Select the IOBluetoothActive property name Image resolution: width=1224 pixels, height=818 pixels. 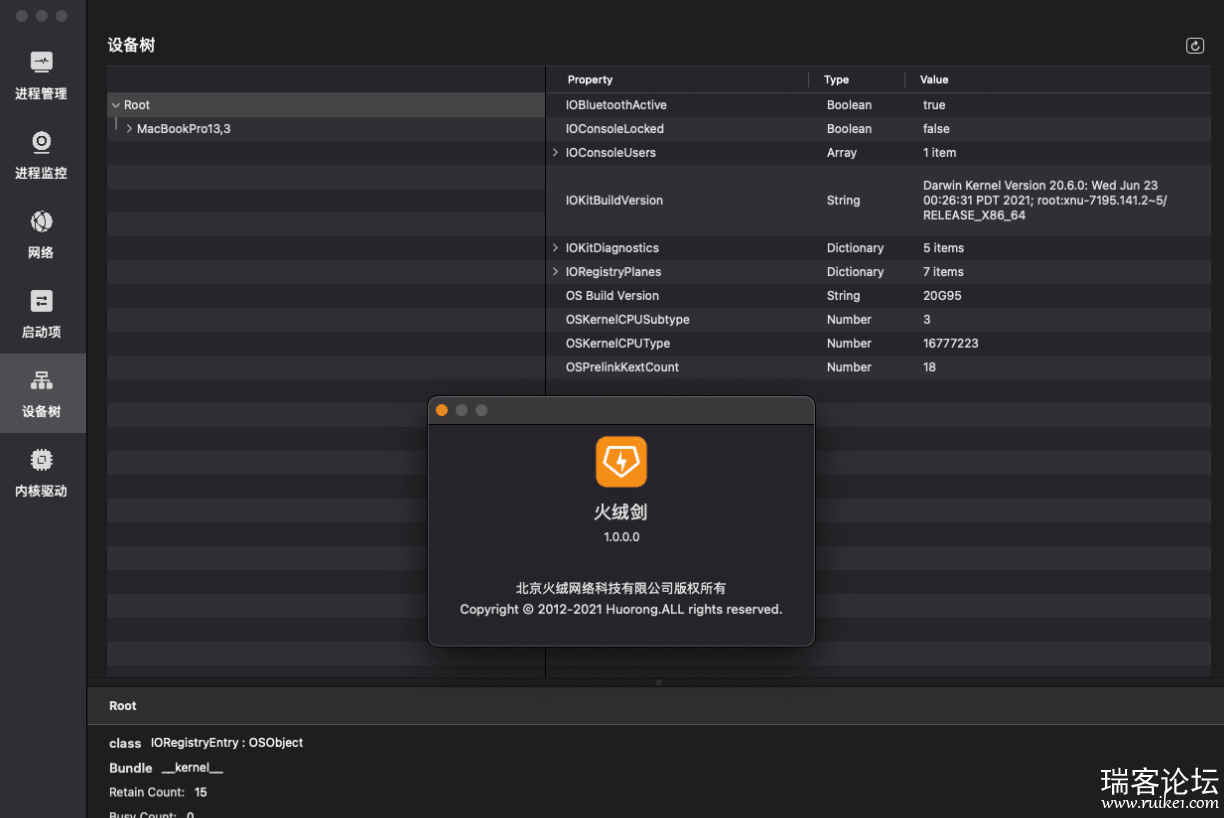[616, 105]
